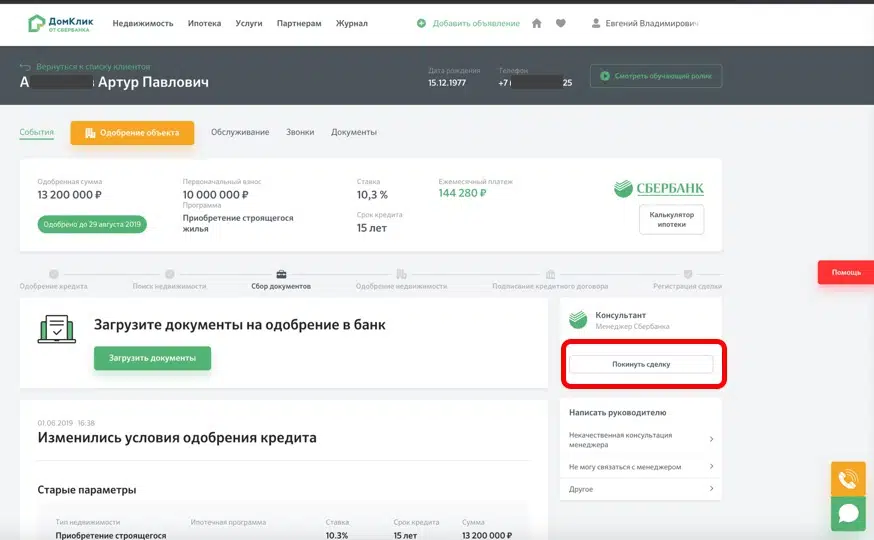
Task: Click Одобрение объекта orange button
Action: pyautogui.click(x=132, y=133)
